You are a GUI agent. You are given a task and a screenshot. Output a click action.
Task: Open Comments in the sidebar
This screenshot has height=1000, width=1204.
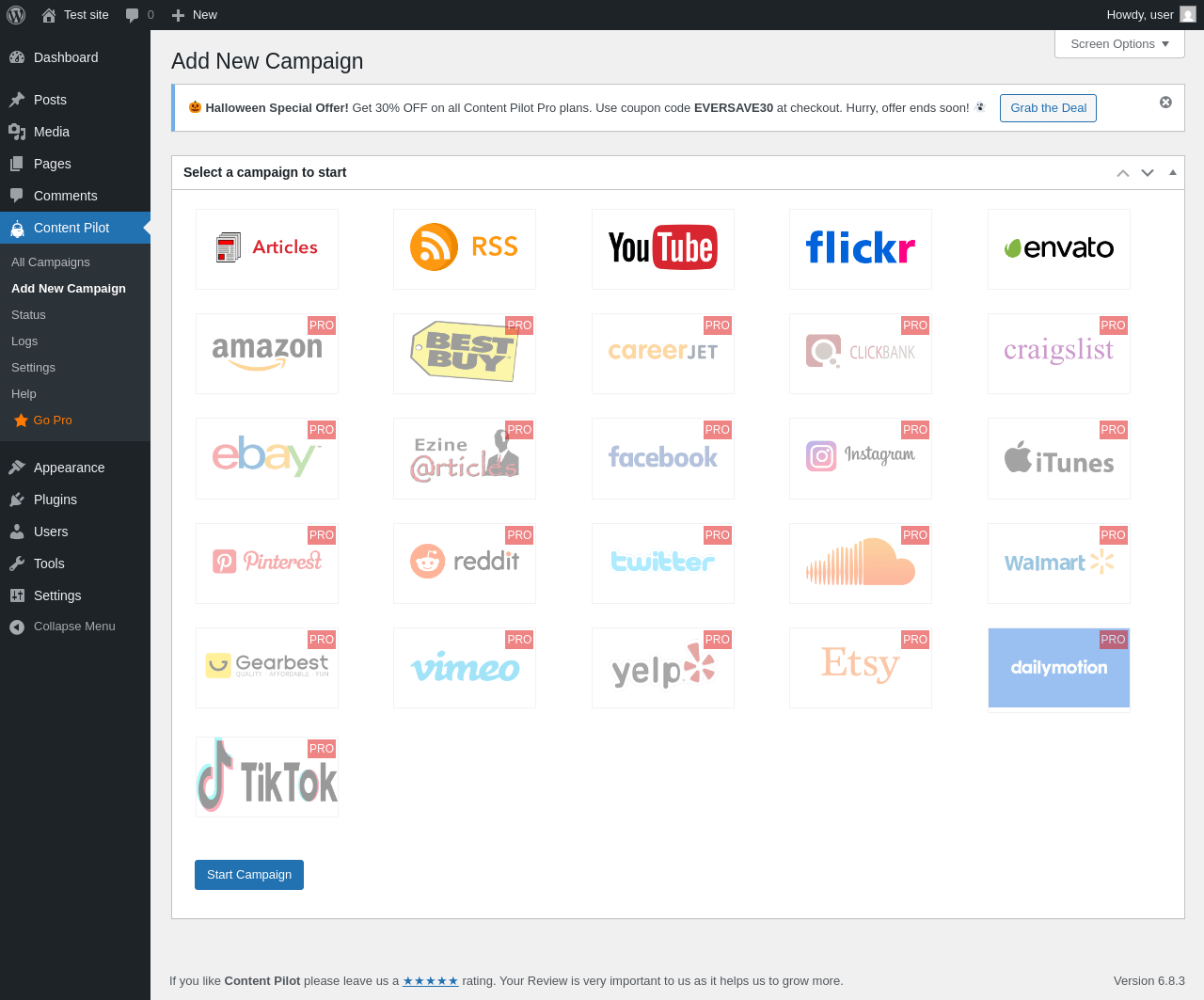point(75,196)
